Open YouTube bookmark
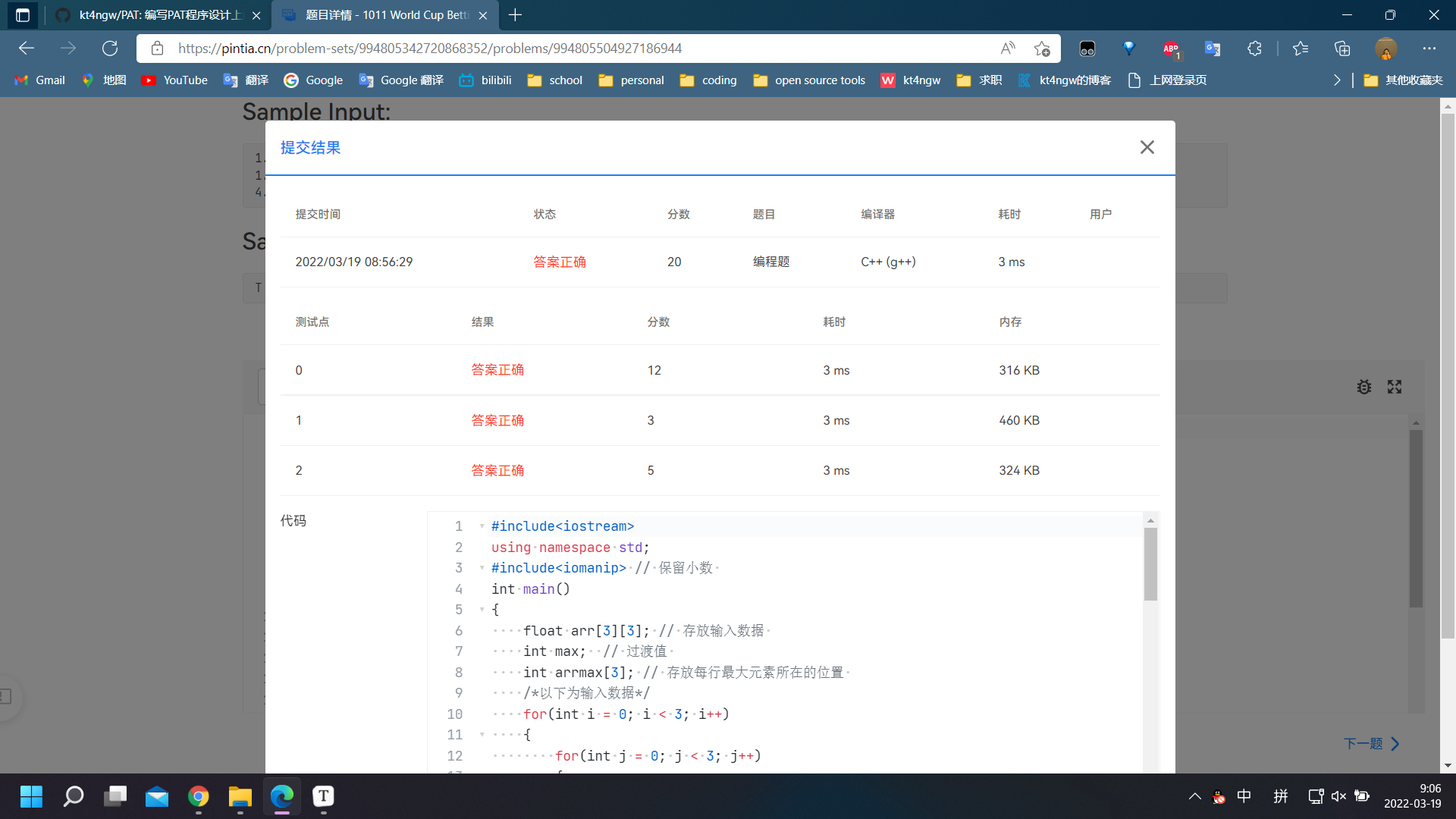Screen dimensions: 1456x819 point(174,80)
